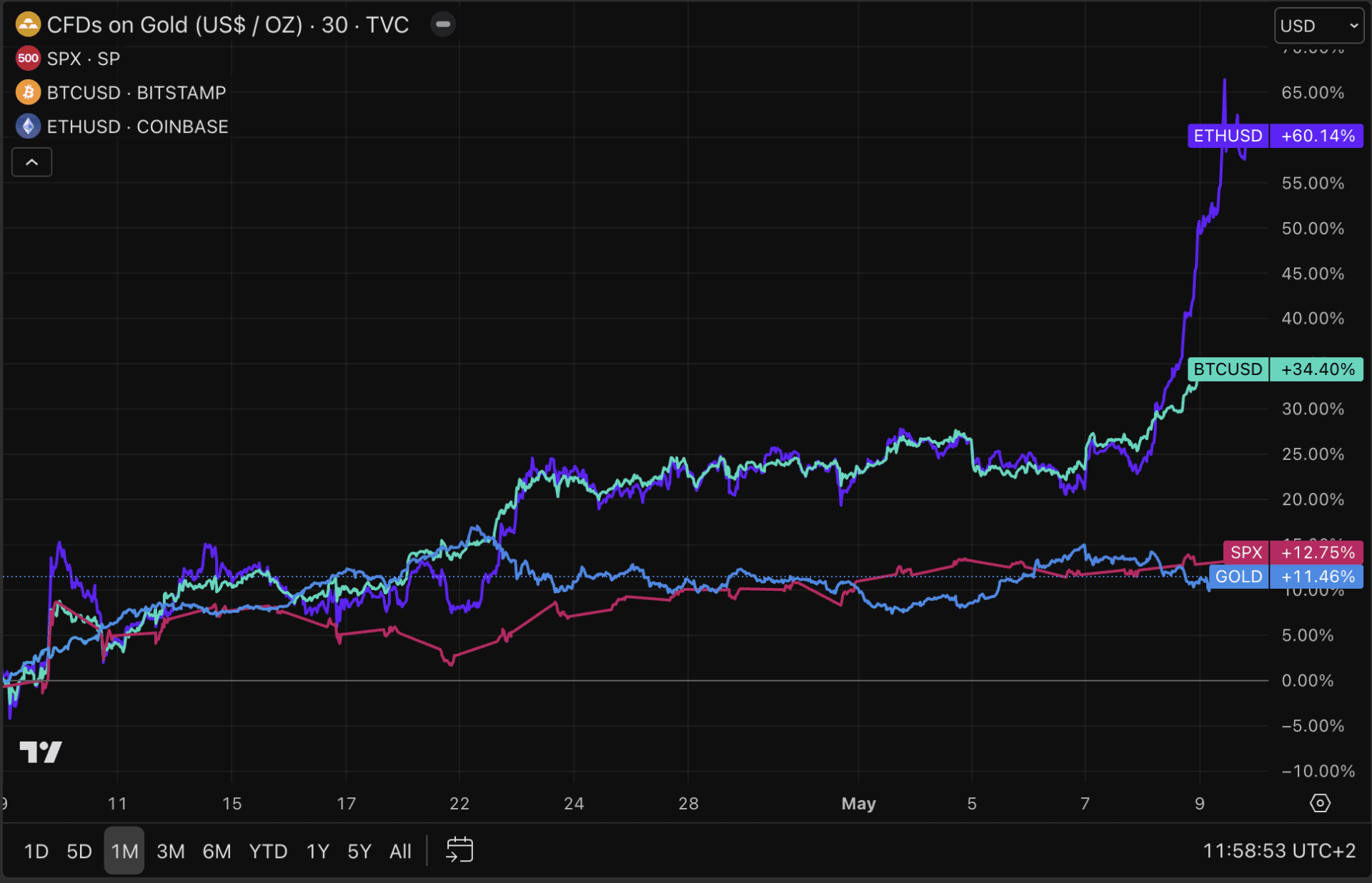Image resolution: width=1372 pixels, height=883 pixels.
Task: Open the go-to-date calendar icon
Action: pos(459,850)
